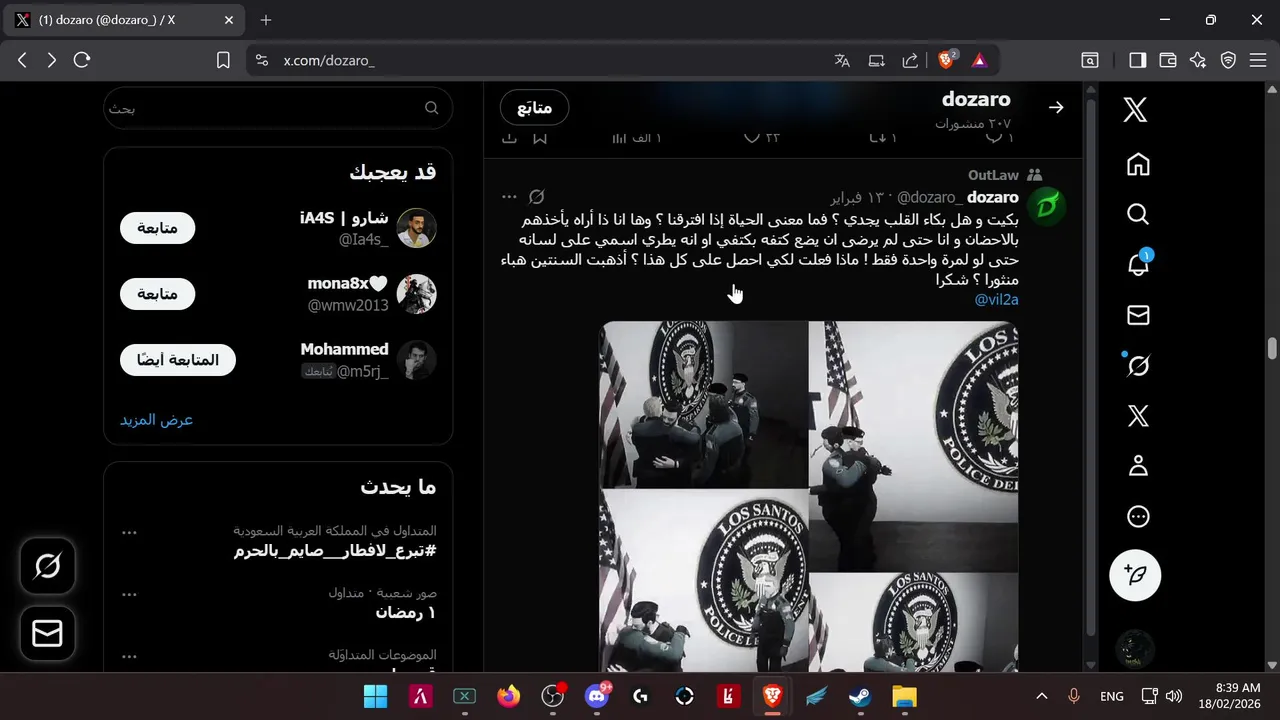Click the compose post feather button
This screenshot has width=1280, height=720.
point(1135,575)
